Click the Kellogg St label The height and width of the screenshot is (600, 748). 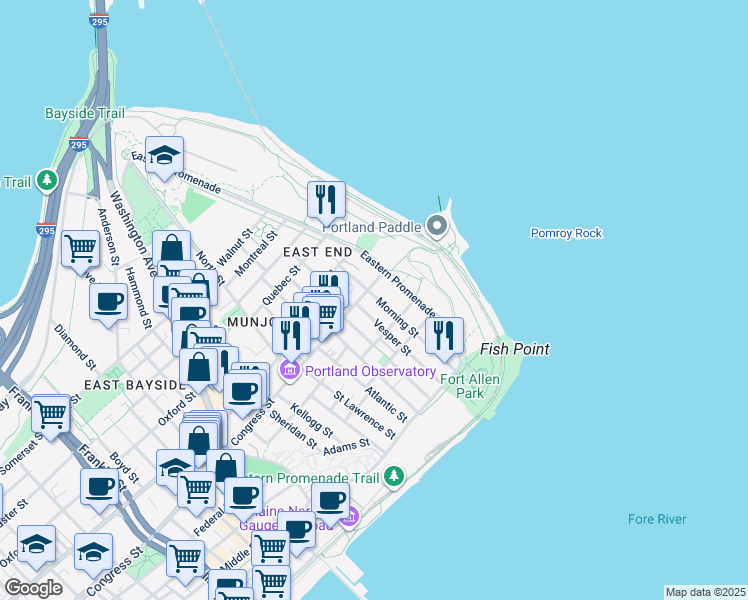click(x=311, y=420)
